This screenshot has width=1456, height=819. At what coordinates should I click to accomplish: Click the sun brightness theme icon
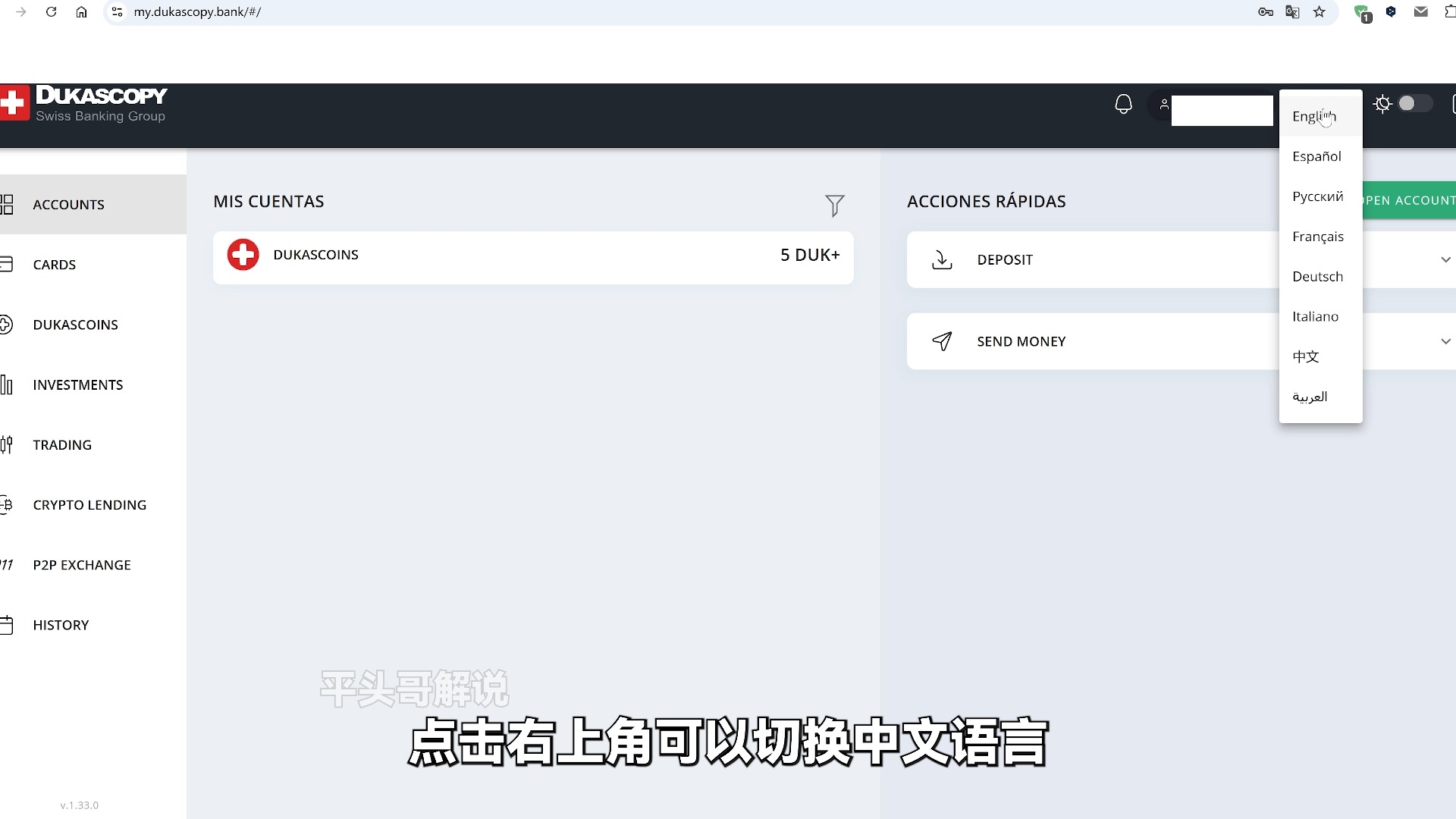(1382, 104)
